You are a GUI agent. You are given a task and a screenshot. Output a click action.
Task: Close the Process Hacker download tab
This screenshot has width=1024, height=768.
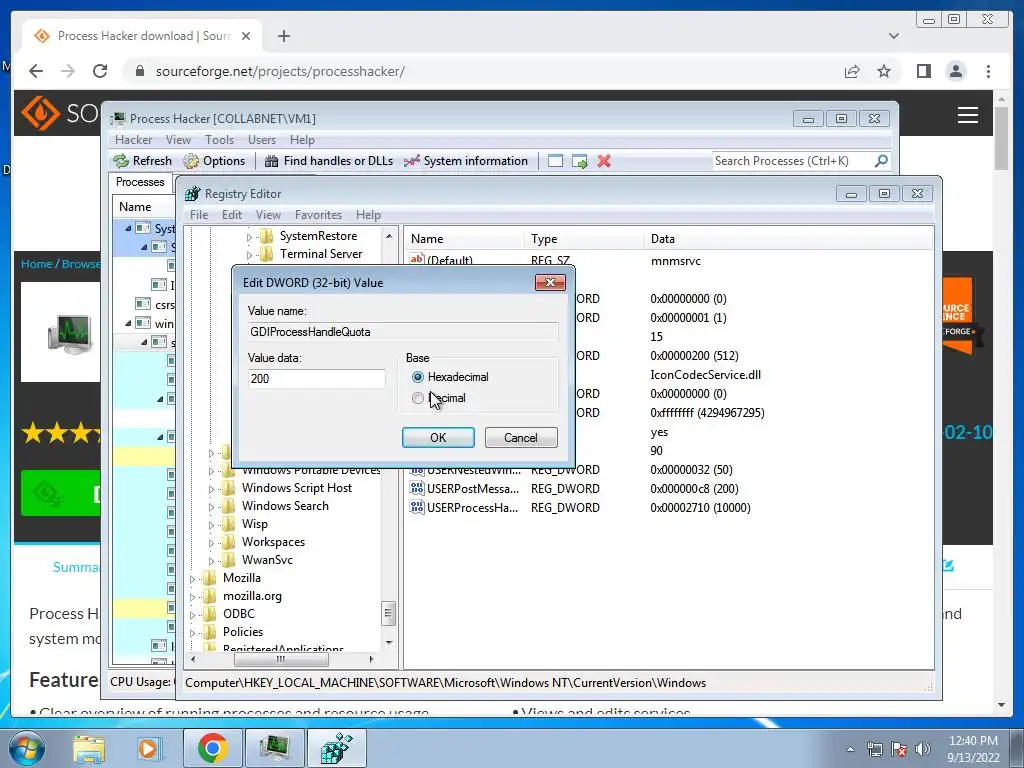(246, 36)
